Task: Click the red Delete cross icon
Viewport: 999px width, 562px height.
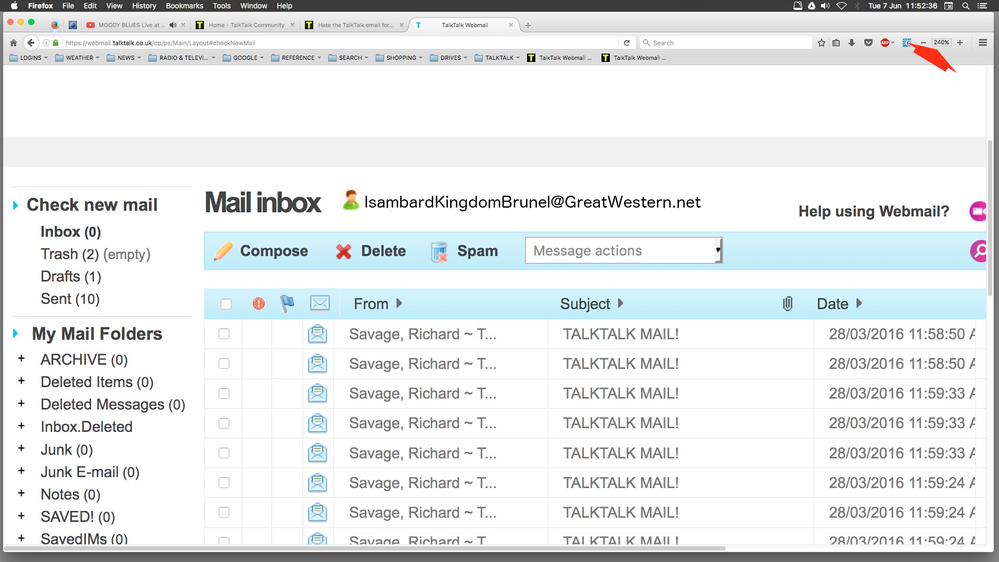Action: [343, 252]
